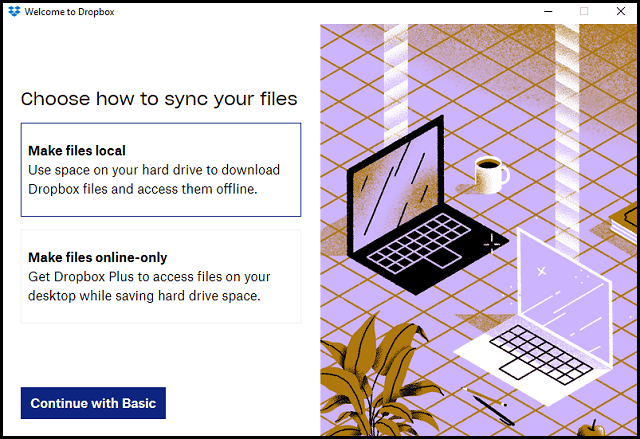
Task: Click the disabled maximize window button
Action: [x=584, y=11]
